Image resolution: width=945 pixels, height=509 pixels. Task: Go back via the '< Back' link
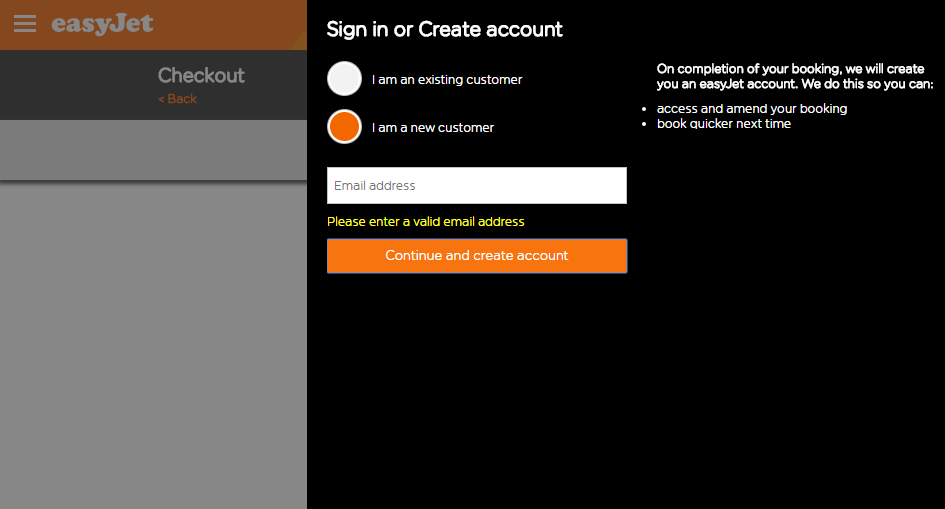coord(177,99)
